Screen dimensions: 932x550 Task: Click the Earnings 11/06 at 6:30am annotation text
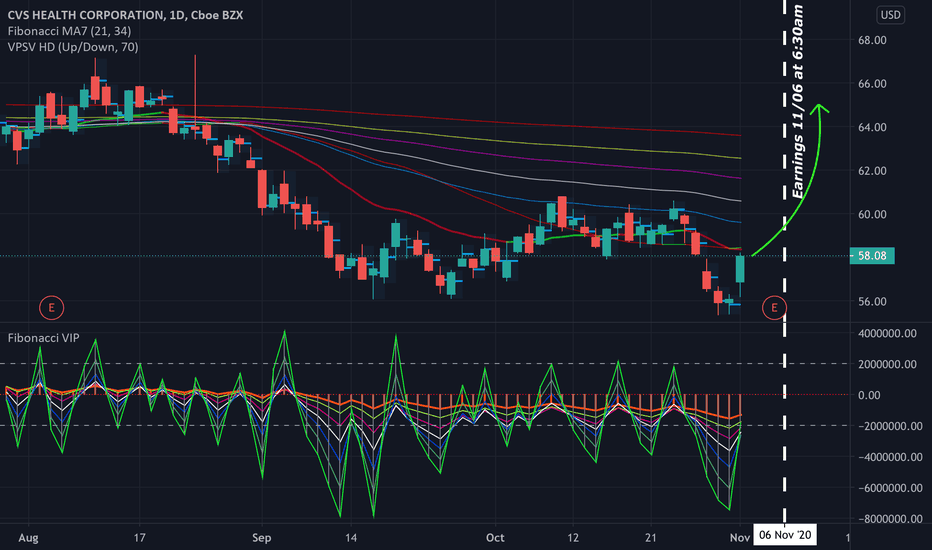(798, 102)
